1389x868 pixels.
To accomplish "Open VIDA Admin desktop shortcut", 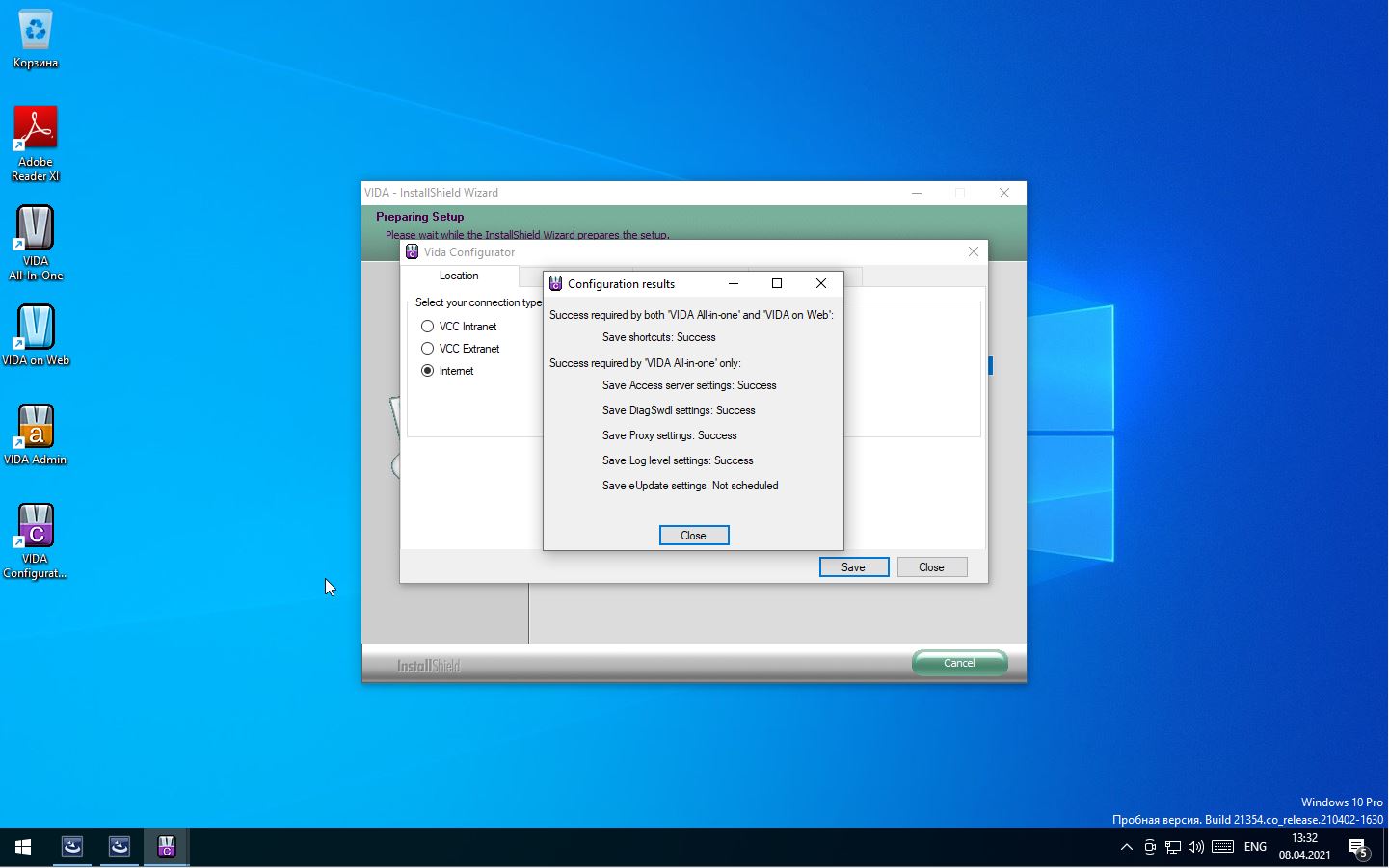I will click(x=36, y=434).
